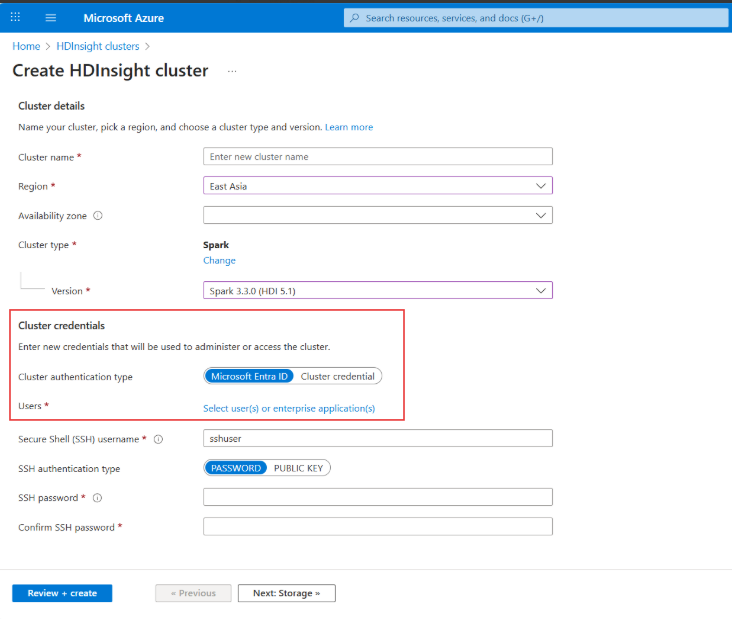732x619 pixels.
Task: Click the Cluster credentials heading
Action: (x=62, y=325)
